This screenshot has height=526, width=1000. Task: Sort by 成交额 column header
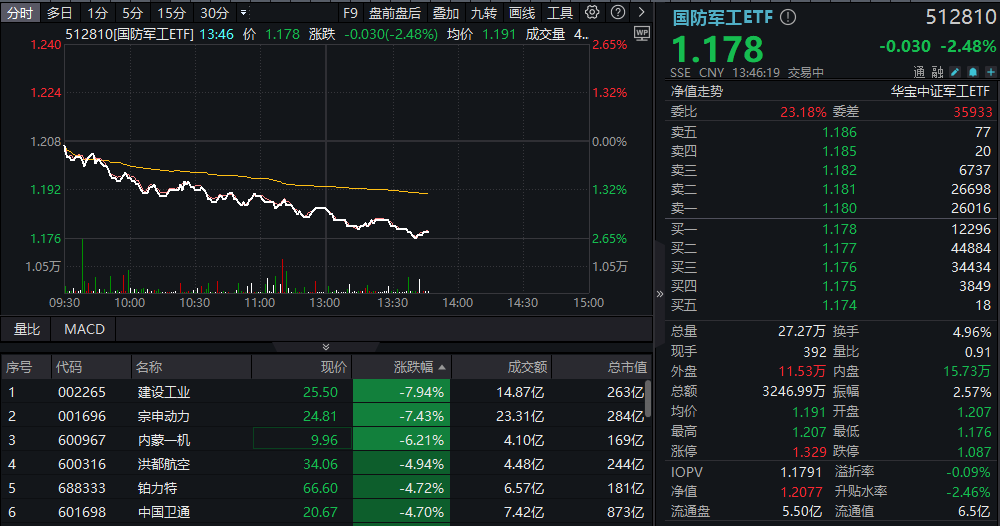(x=527, y=367)
